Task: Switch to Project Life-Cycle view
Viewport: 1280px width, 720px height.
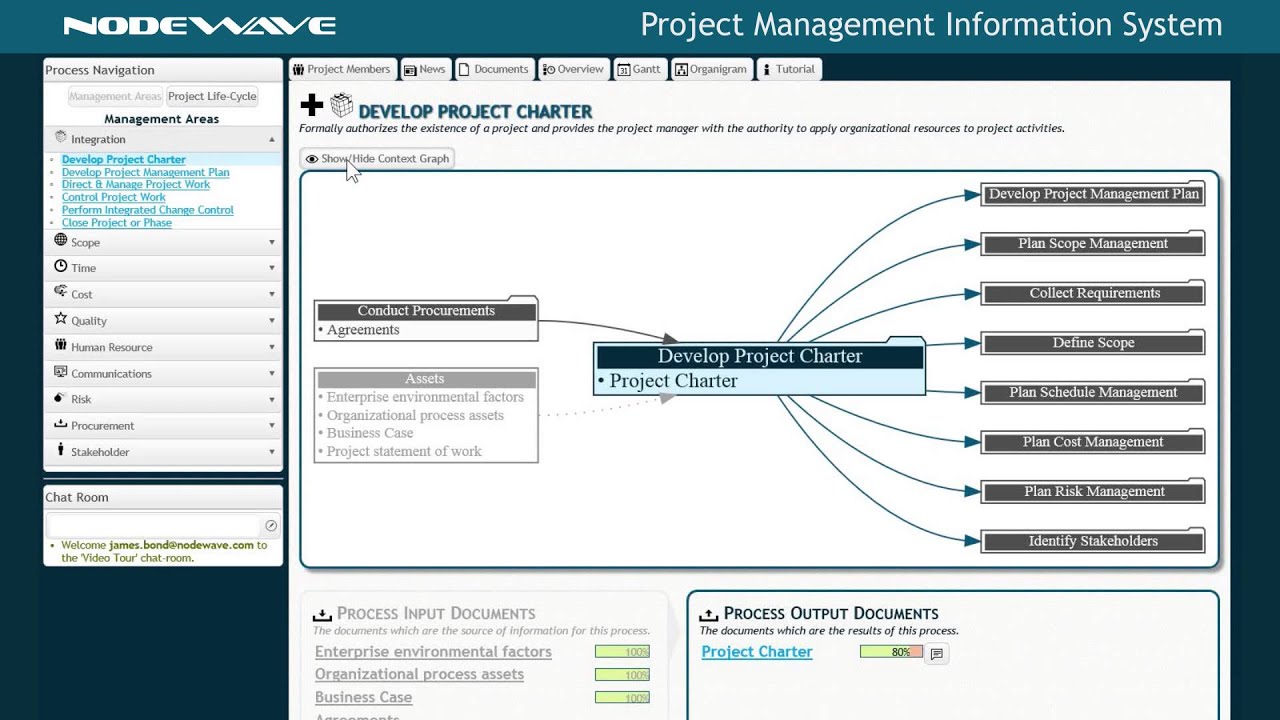Action: pyautogui.click(x=212, y=96)
